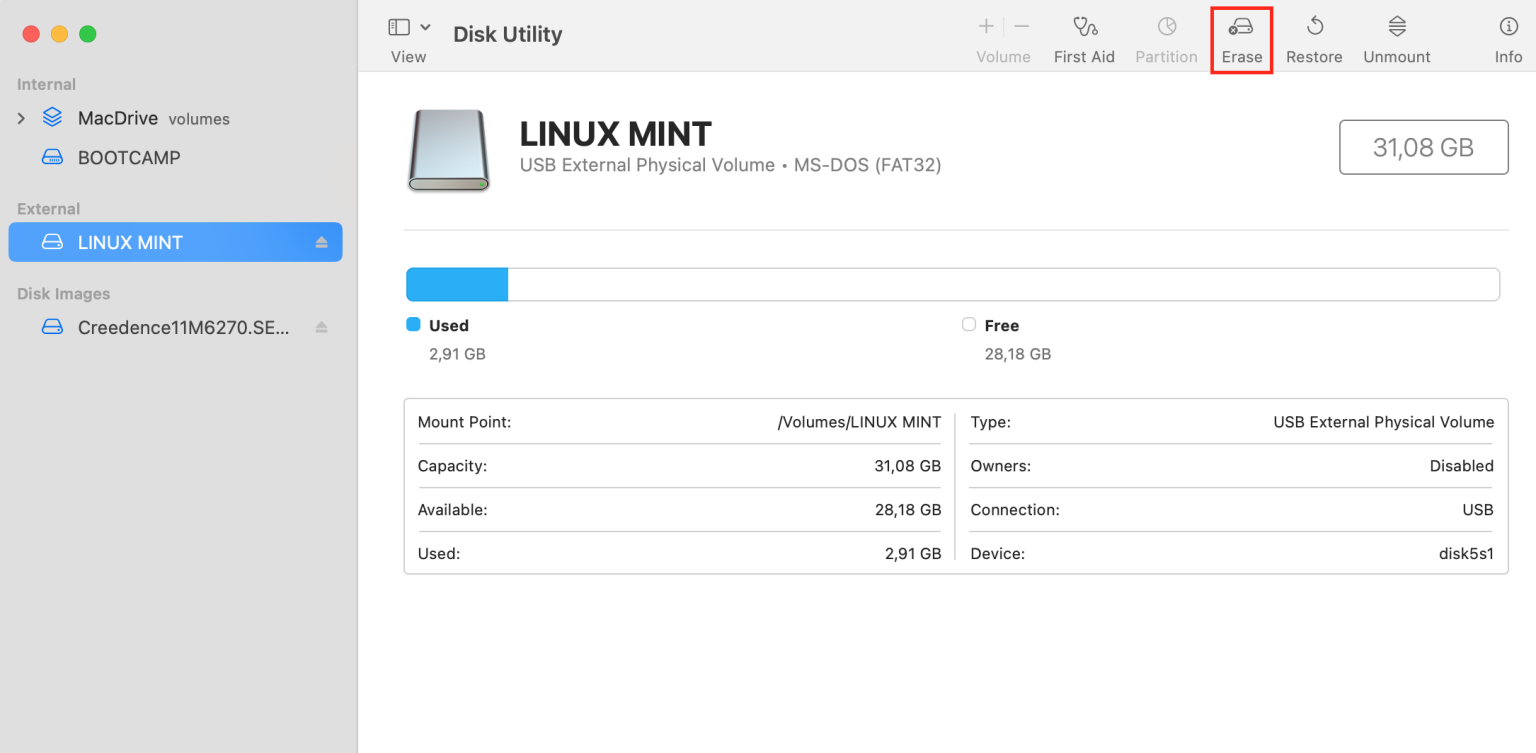Image resolution: width=1536 pixels, height=753 pixels.
Task: Eject the Creedence11M6270 disk image
Action: click(x=322, y=327)
